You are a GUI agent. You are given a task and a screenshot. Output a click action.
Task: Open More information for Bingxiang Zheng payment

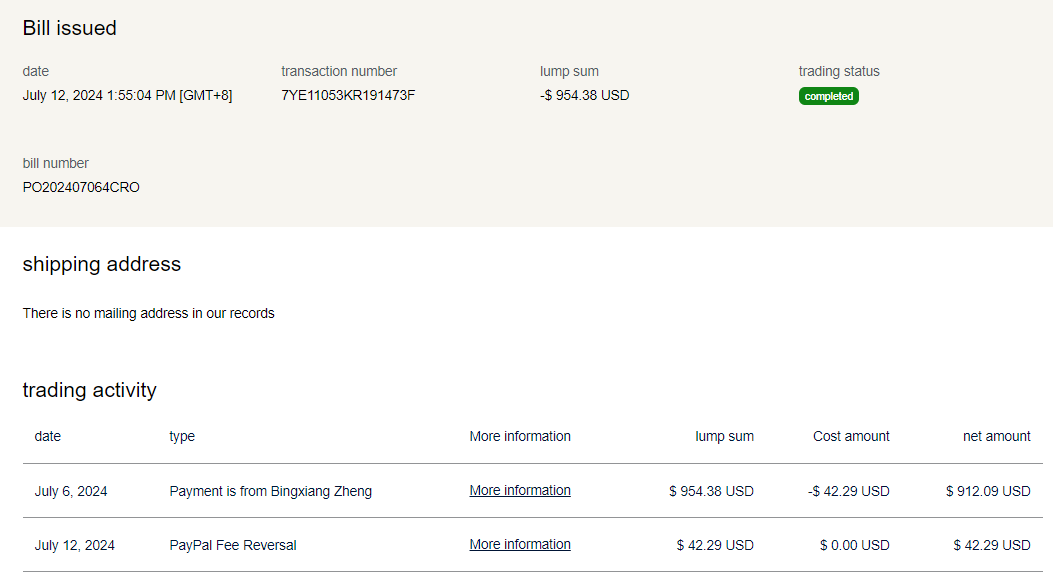point(520,491)
